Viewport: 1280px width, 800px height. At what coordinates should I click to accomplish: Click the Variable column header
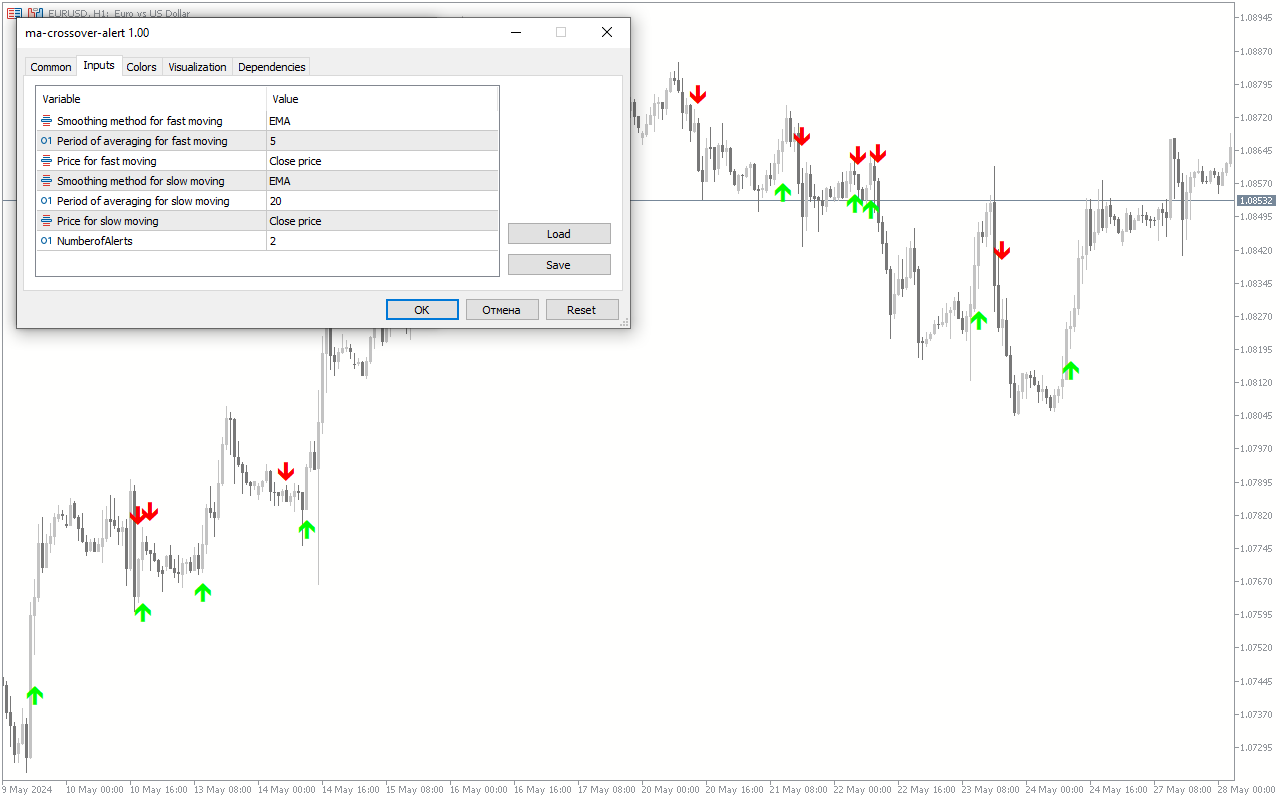[151, 99]
